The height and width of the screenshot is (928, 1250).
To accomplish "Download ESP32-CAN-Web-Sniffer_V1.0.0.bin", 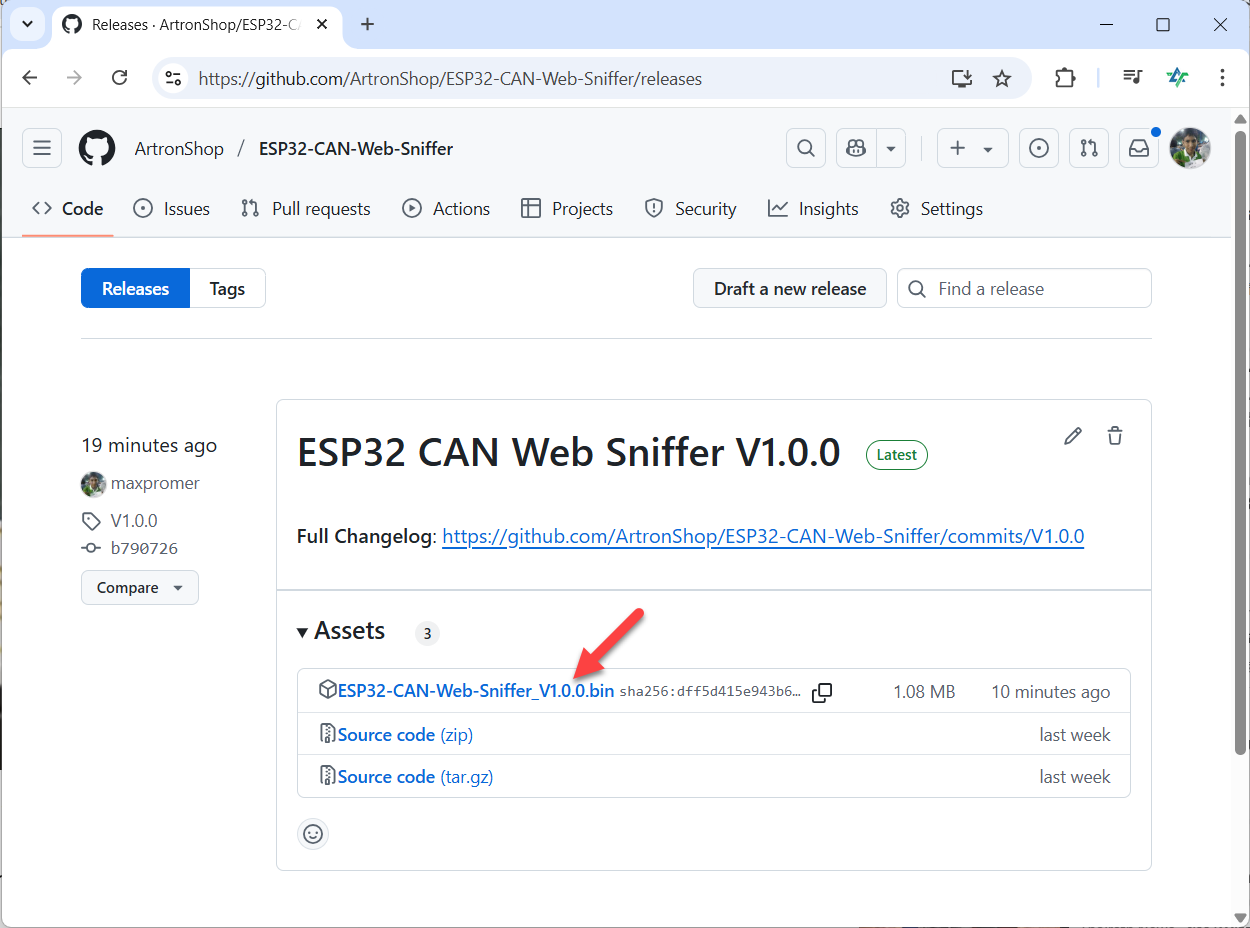I will [476, 691].
